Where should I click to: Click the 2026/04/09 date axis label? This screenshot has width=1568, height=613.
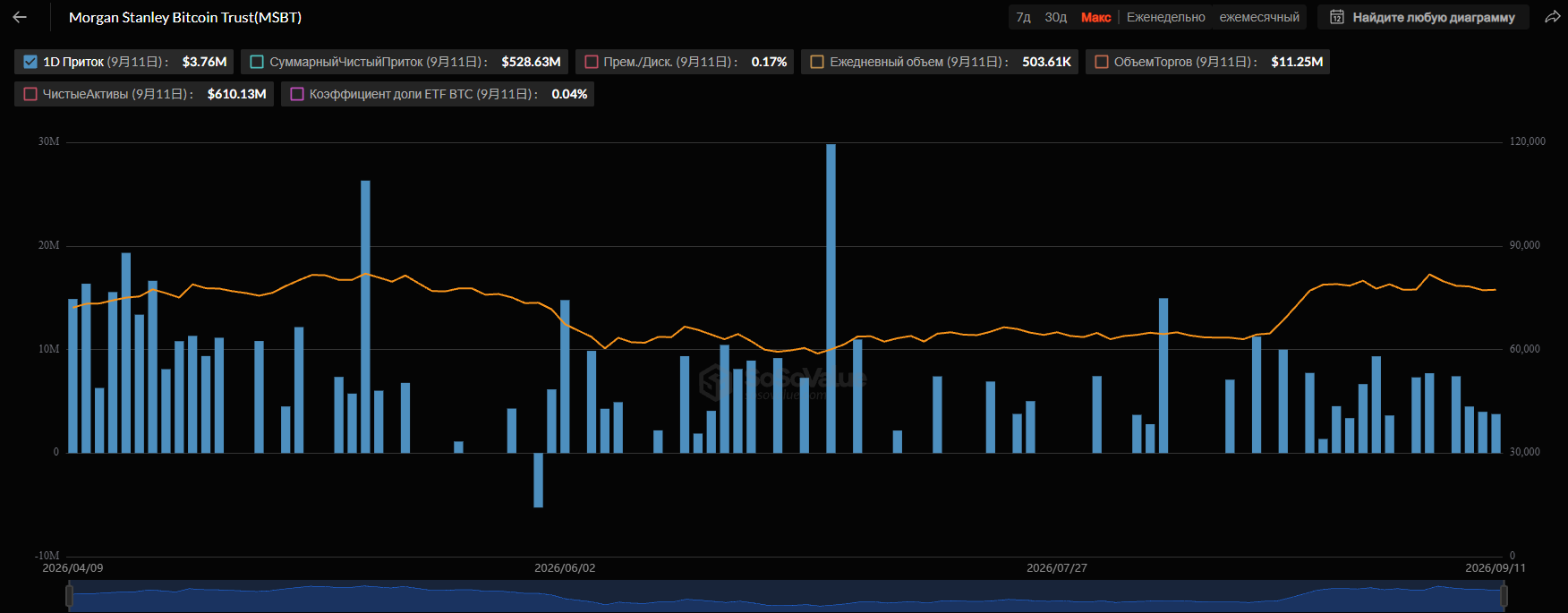tap(72, 568)
